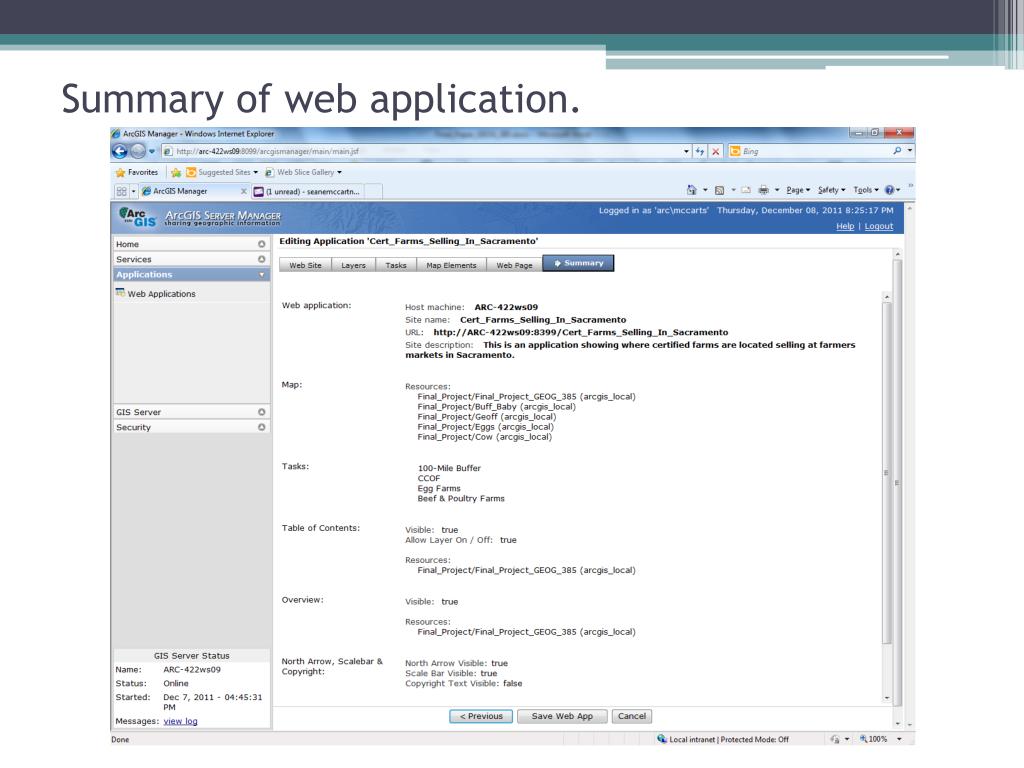The width and height of the screenshot is (1024, 768).
Task: Switch to the '(1 unread) - seanemccartn...' browser tab
Action: click(x=308, y=191)
